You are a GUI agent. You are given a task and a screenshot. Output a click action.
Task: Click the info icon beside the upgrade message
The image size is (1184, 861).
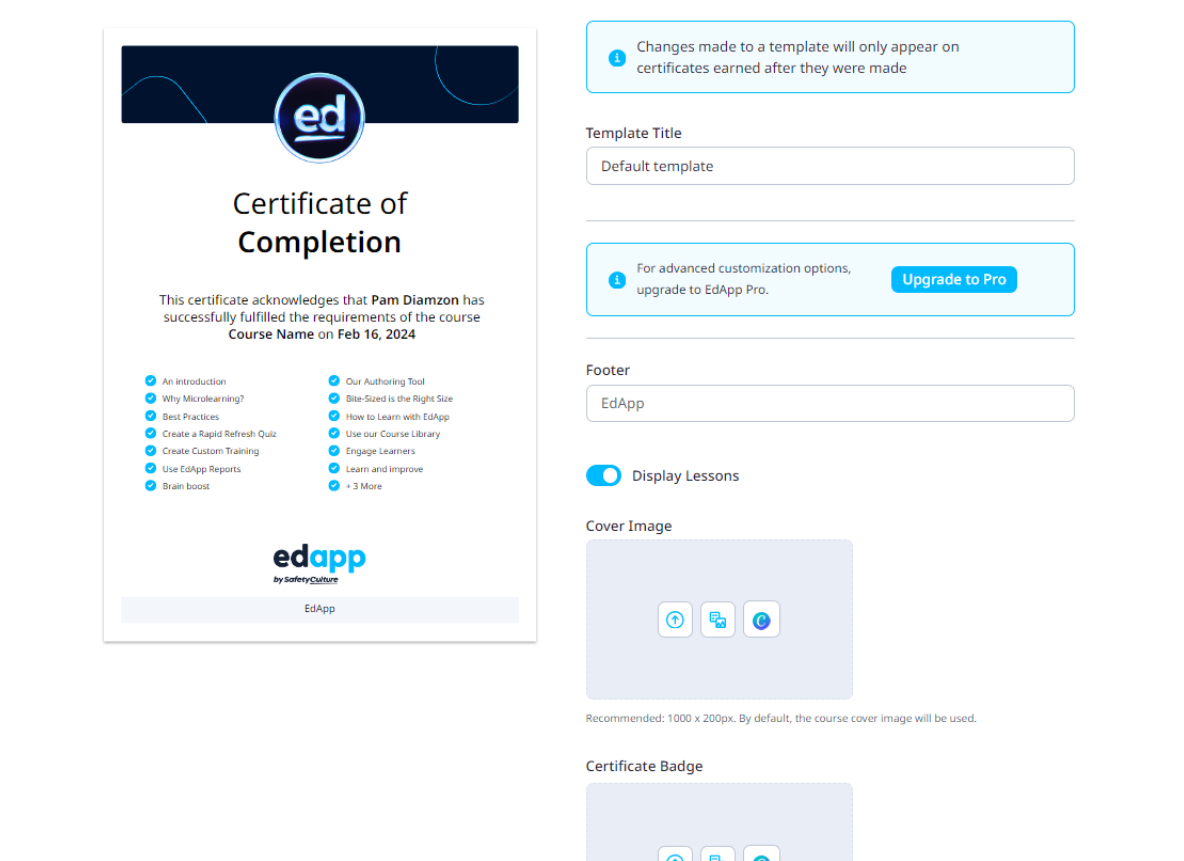pos(617,280)
